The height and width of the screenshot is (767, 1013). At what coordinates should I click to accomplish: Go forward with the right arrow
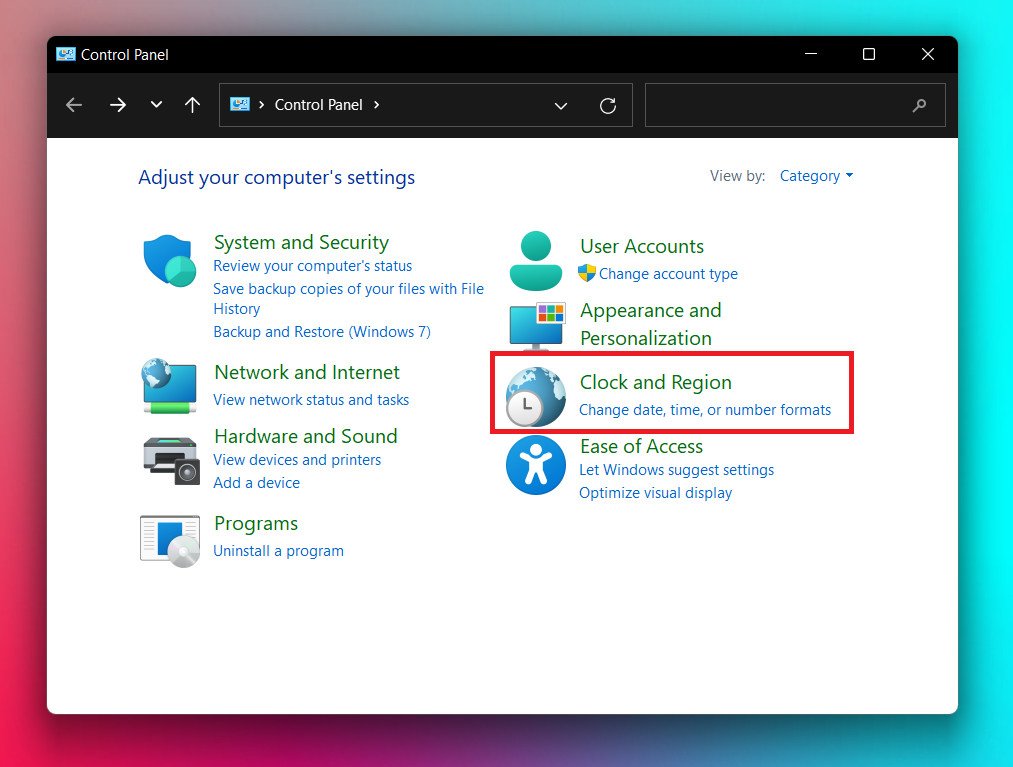[x=118, y=105]
